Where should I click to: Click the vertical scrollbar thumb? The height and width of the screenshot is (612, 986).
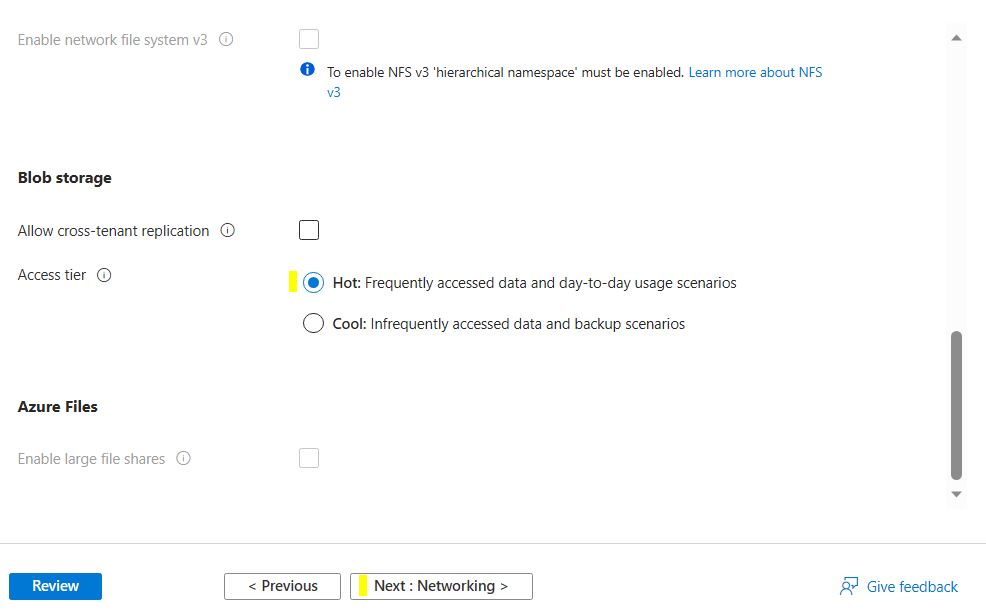pyautogui.click(x=956, y=405)
